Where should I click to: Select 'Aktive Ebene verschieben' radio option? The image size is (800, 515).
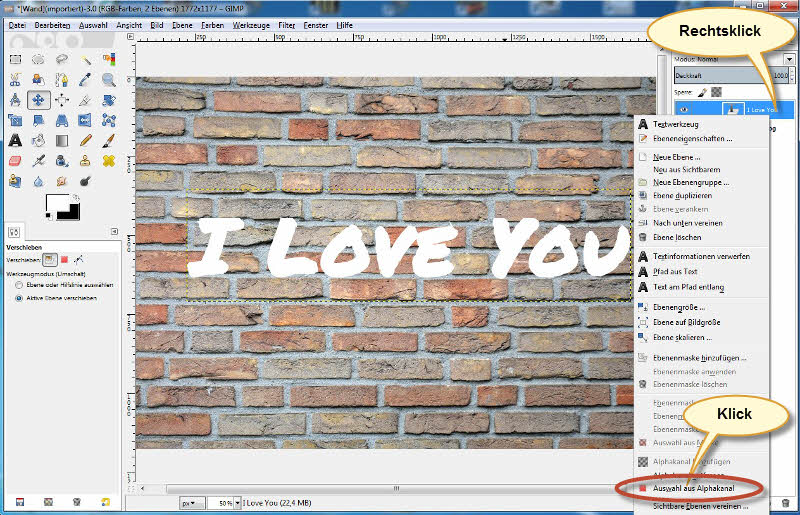17,298
